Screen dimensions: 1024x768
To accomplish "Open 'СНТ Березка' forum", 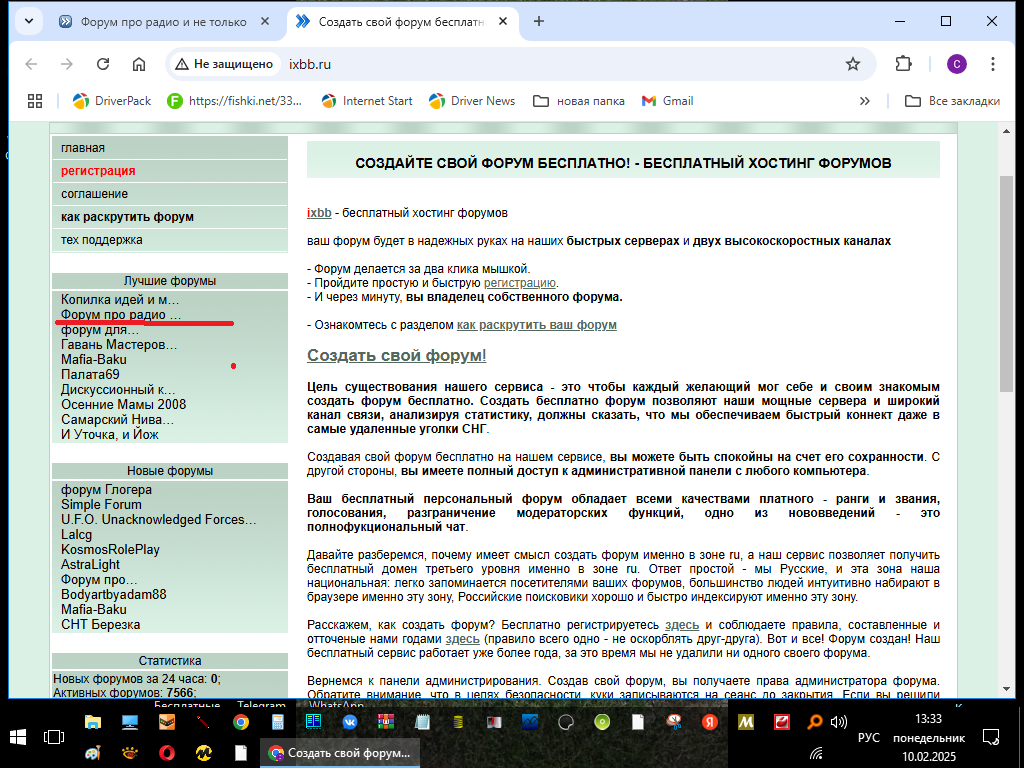I will pos(101,625).
